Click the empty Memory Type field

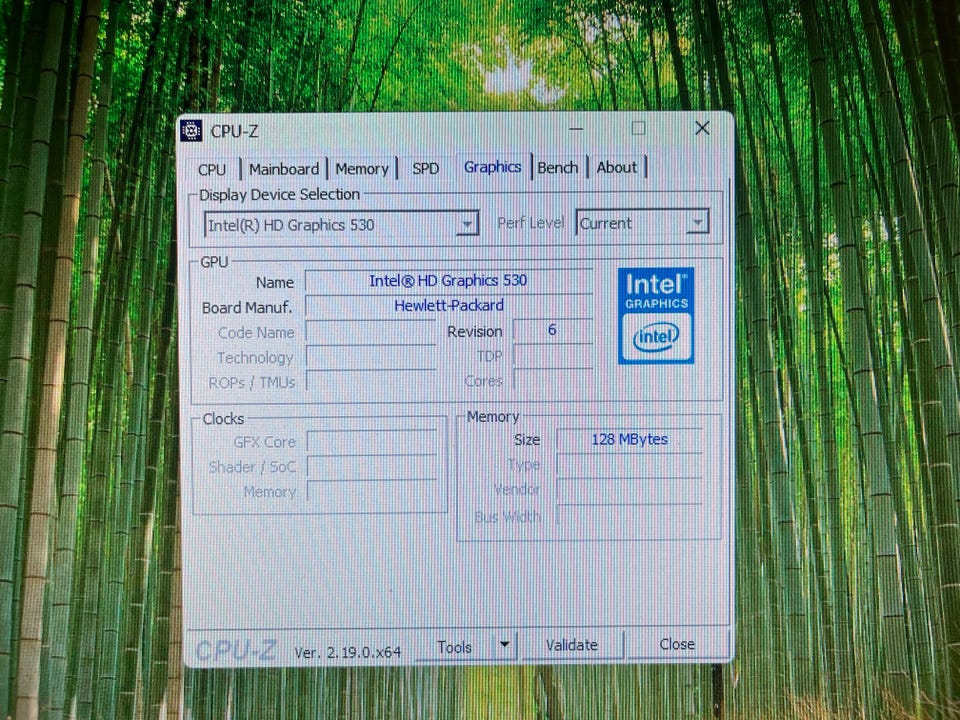[629, 465]
